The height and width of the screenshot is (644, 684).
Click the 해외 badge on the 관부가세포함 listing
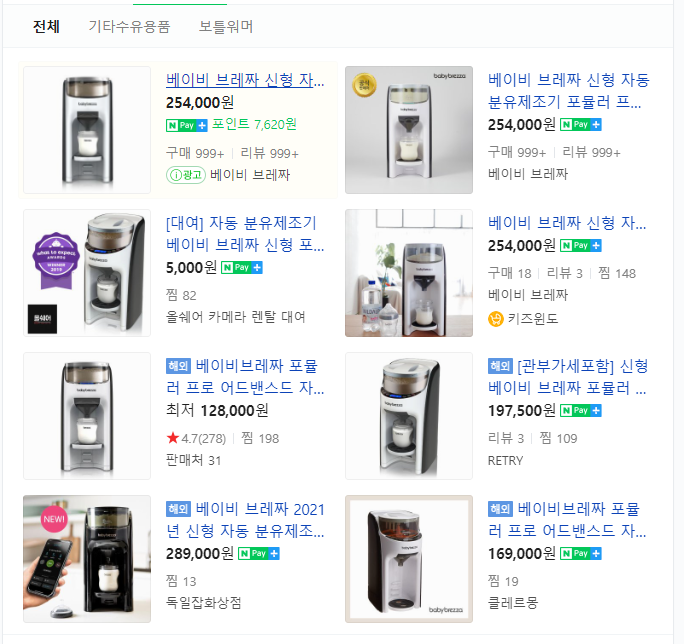[500, 365]
